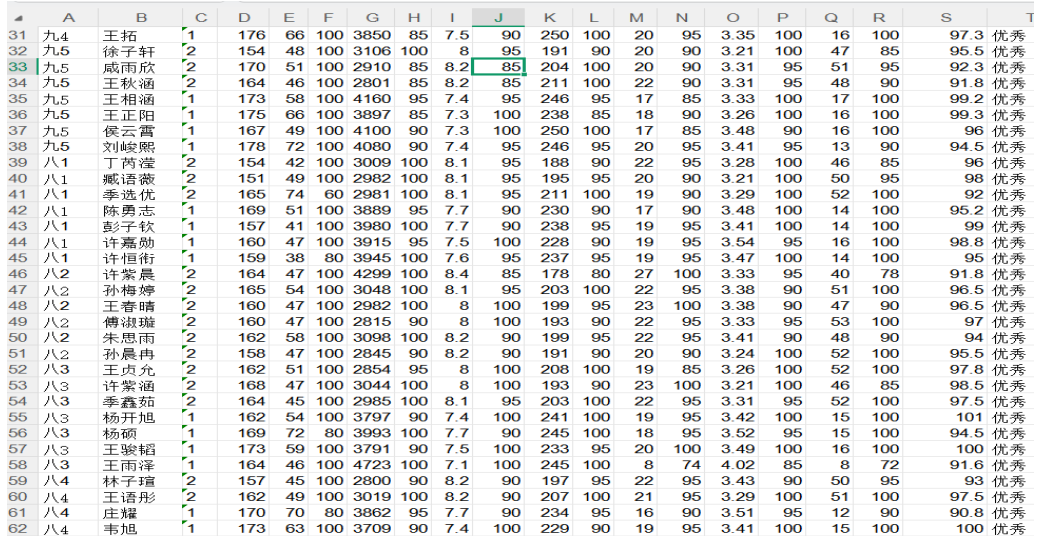Select row 62 header
The height and width of the screenshot is (536, 1040).
click(x=18, y=526)
